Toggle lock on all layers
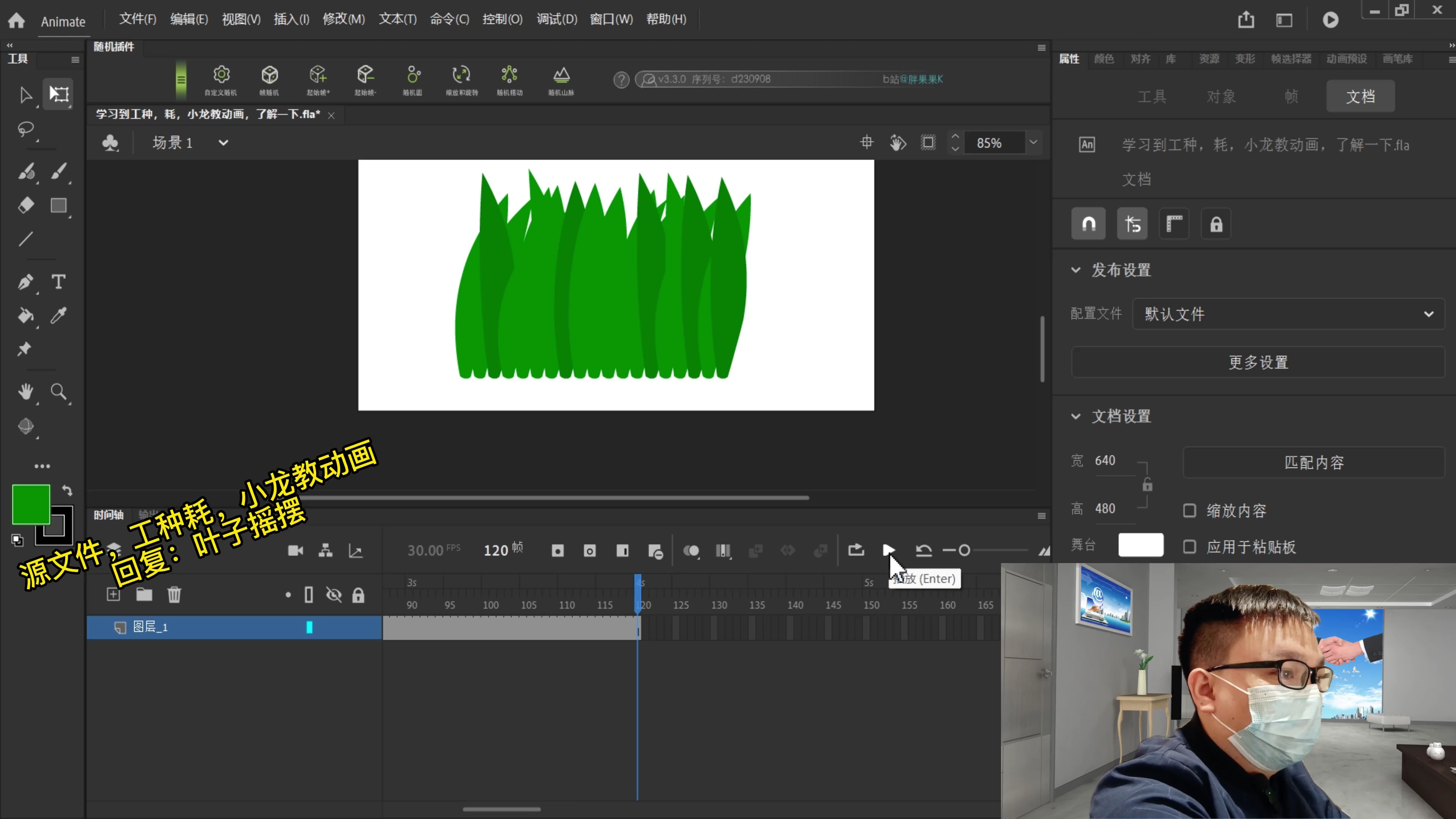This screenshot has height=819, width=1456. tap(358, 595)
